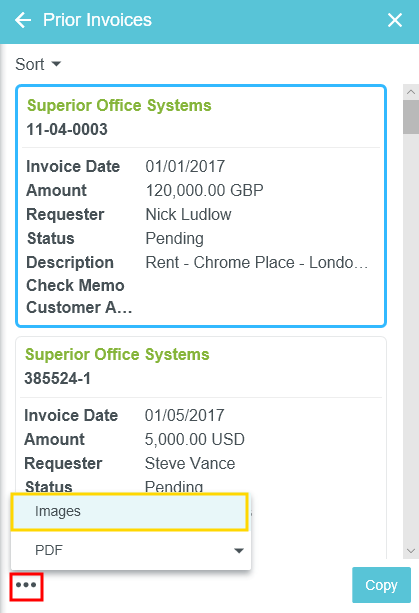Click the Copy button
Viewport: 419px width, 613px height.
[381, 585]
